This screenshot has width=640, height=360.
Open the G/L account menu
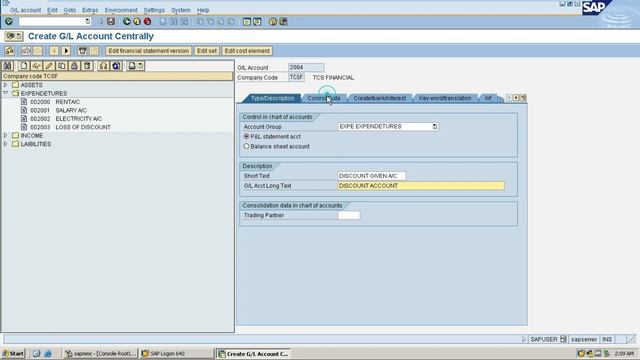coord(25,10)
